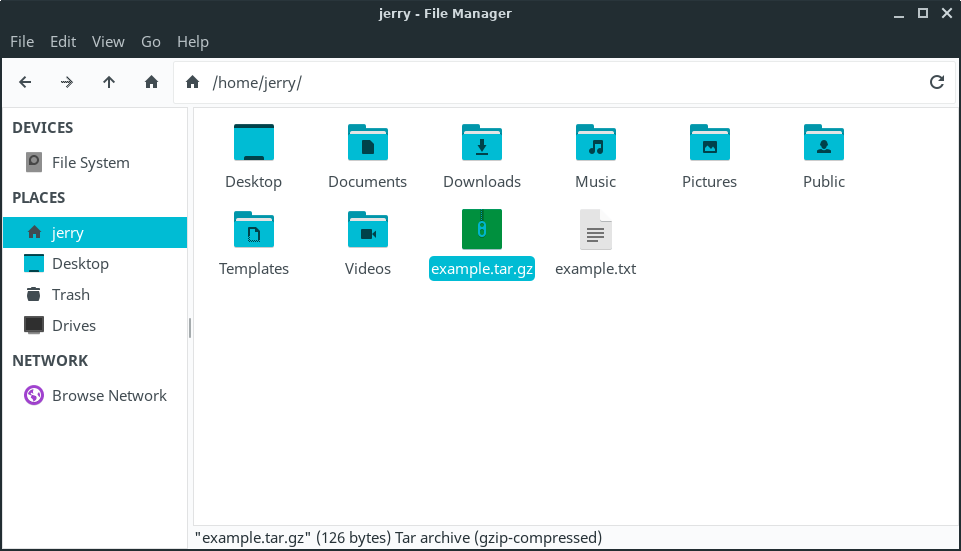
Task: Open the Downloads folder icon
Action: pyautogui.click(x=482, y=144)
